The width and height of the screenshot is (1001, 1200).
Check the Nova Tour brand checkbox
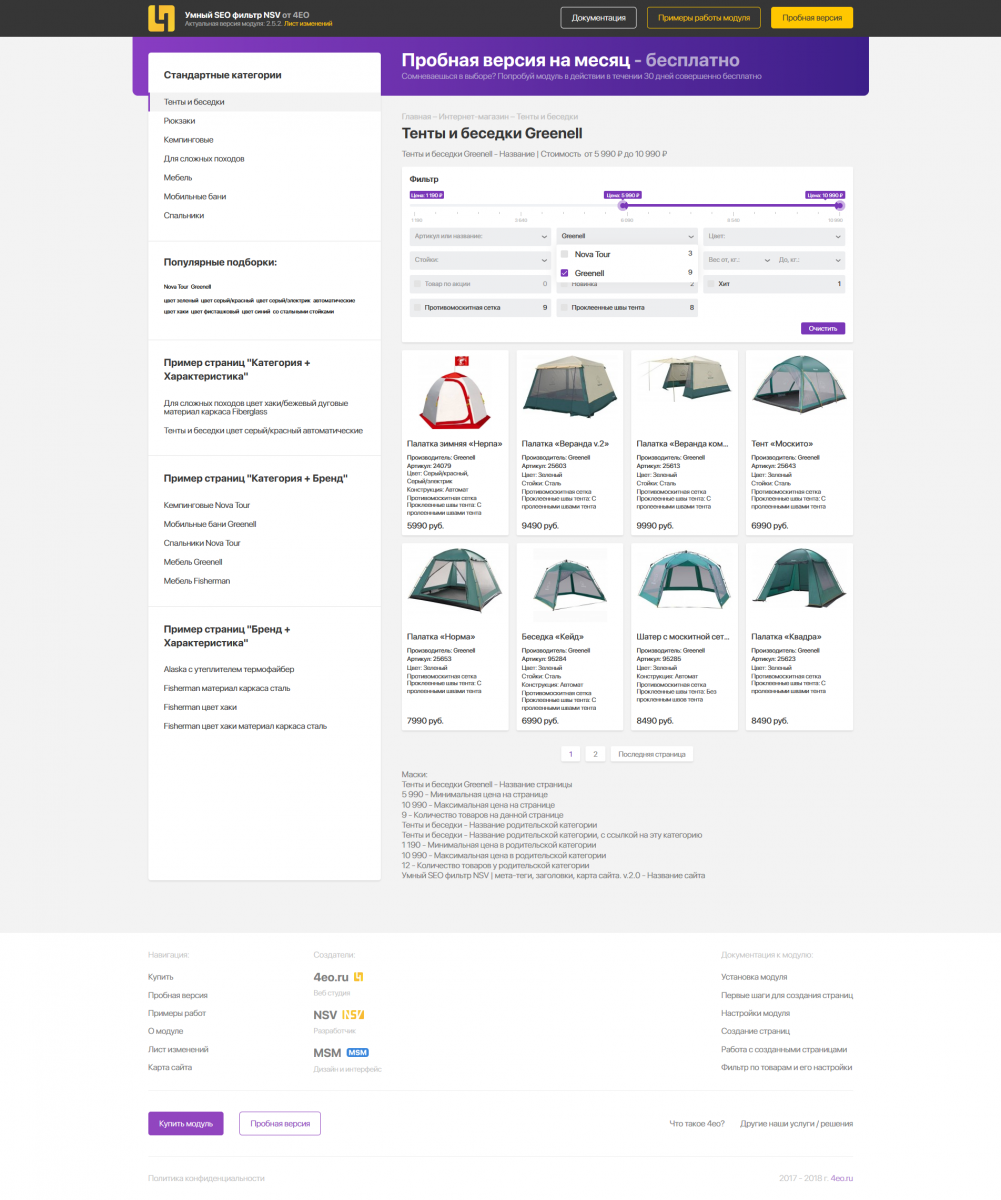pyautogui.click(x=564, y=254)
